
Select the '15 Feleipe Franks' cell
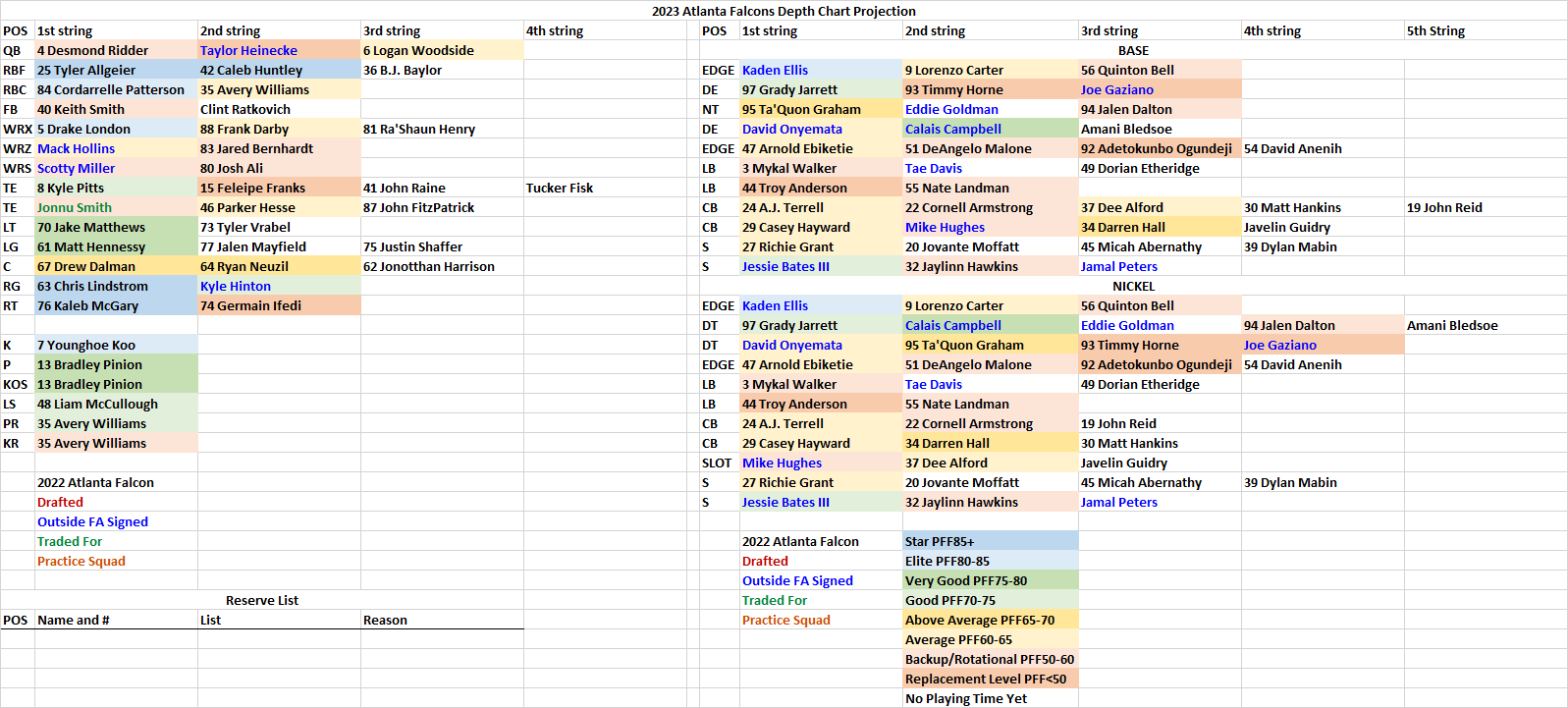point(279,188)
